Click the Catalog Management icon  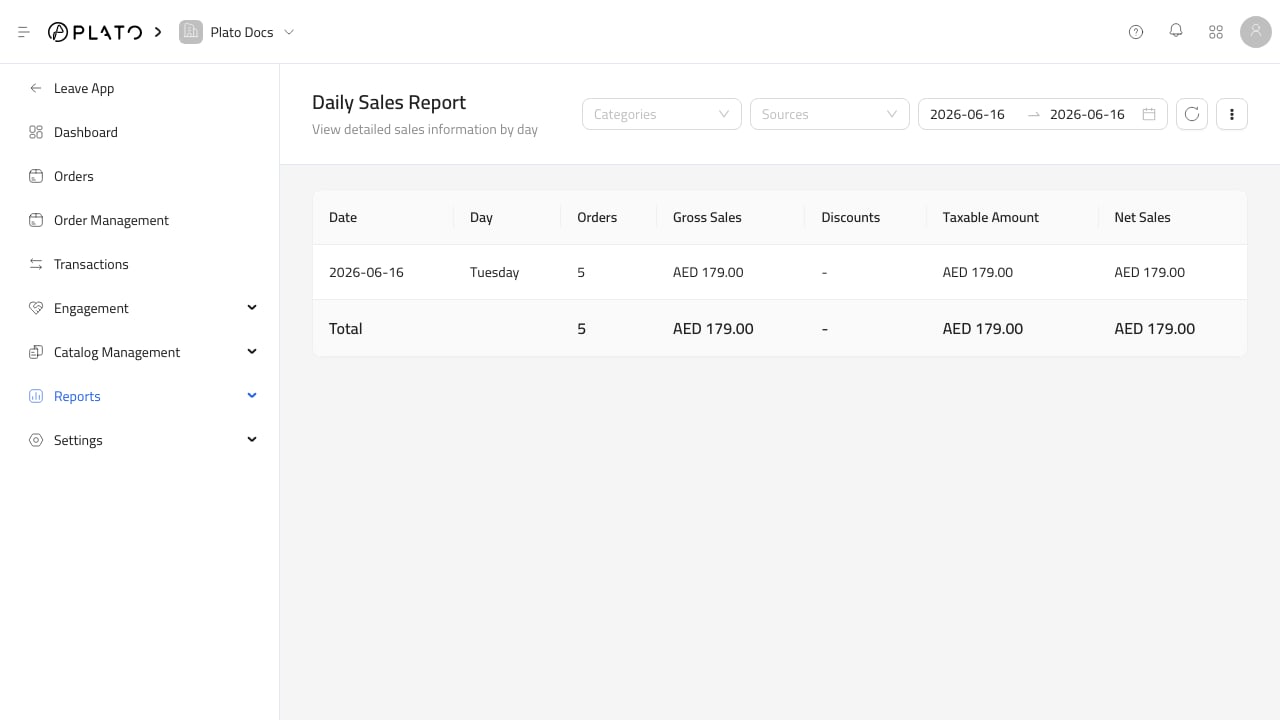pos(36,352)
